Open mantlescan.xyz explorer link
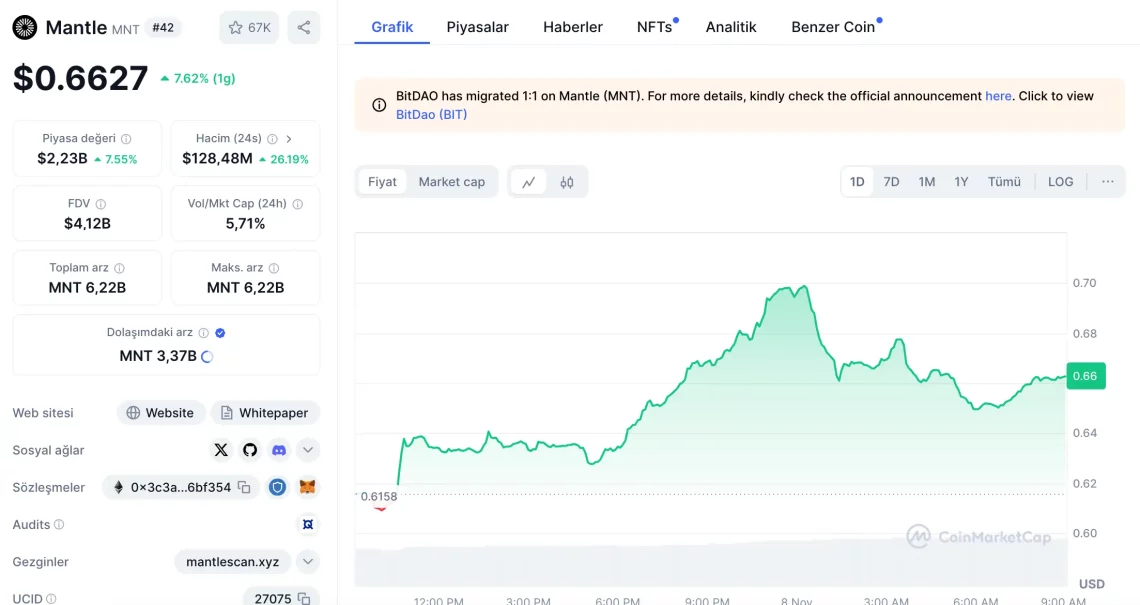Viewport: 1140px width, 605px height. point(233,561)
